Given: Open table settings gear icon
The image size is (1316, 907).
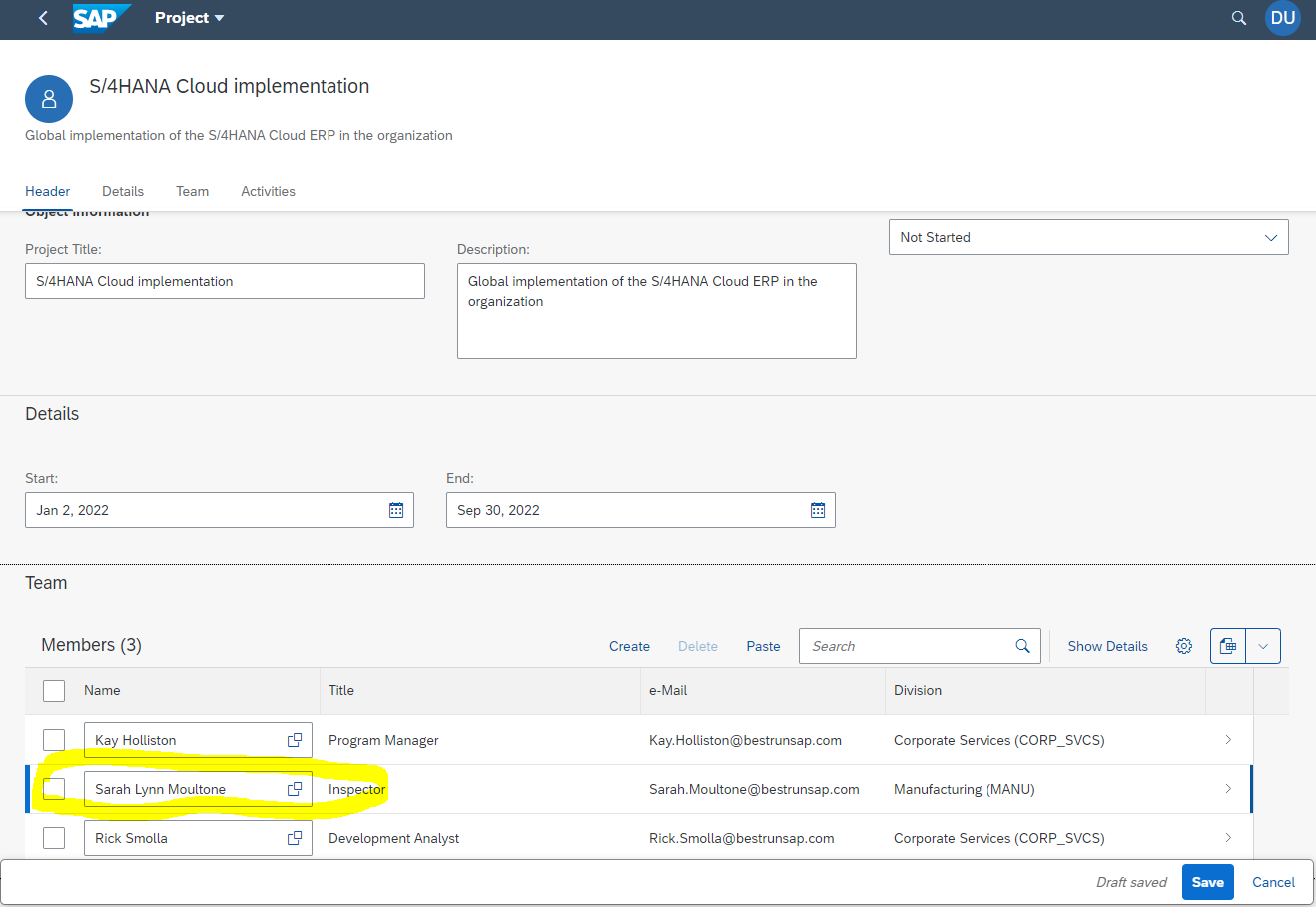Looking at the screenshot, I should (x=1184, y=646).
